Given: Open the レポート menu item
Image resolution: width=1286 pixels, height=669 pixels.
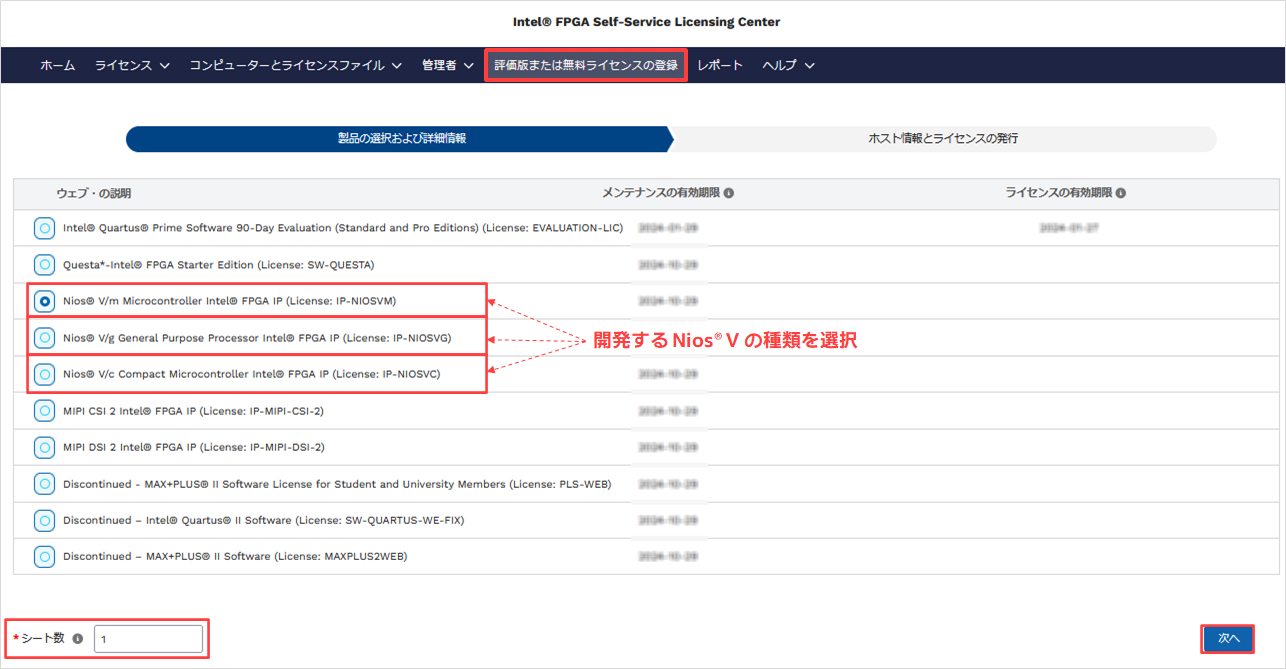Looking at the screenshot, I should (x=720, y=65).
